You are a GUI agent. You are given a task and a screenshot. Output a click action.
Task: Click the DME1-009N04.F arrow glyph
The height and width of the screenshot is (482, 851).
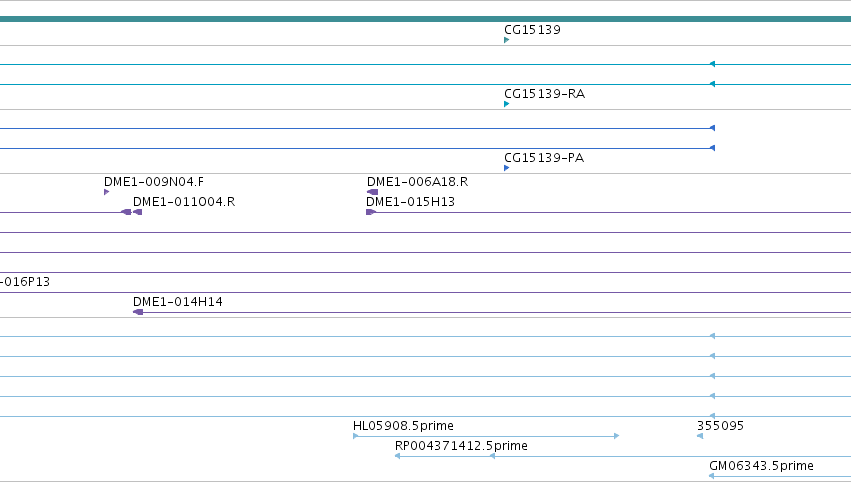pyautogui.click(x=106, y=192)
